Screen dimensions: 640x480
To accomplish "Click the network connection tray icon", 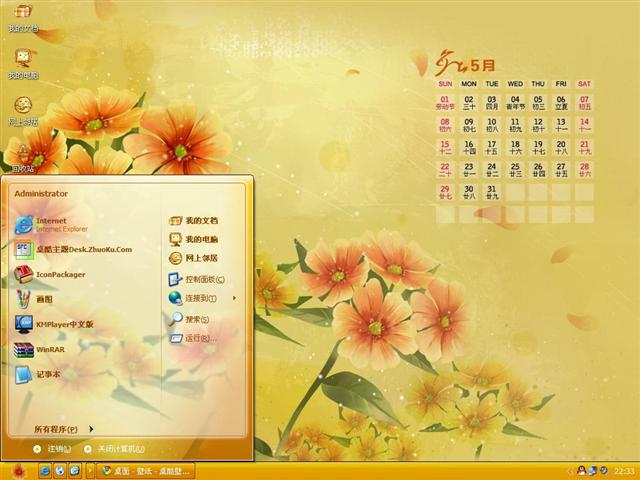I will (x=592, y=471).
